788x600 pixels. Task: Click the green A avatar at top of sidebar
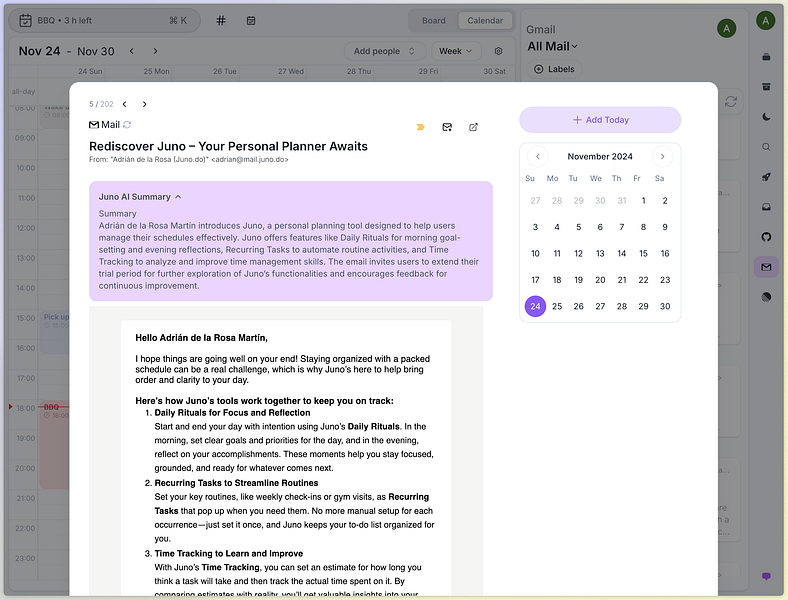click(x=765, y=21)
